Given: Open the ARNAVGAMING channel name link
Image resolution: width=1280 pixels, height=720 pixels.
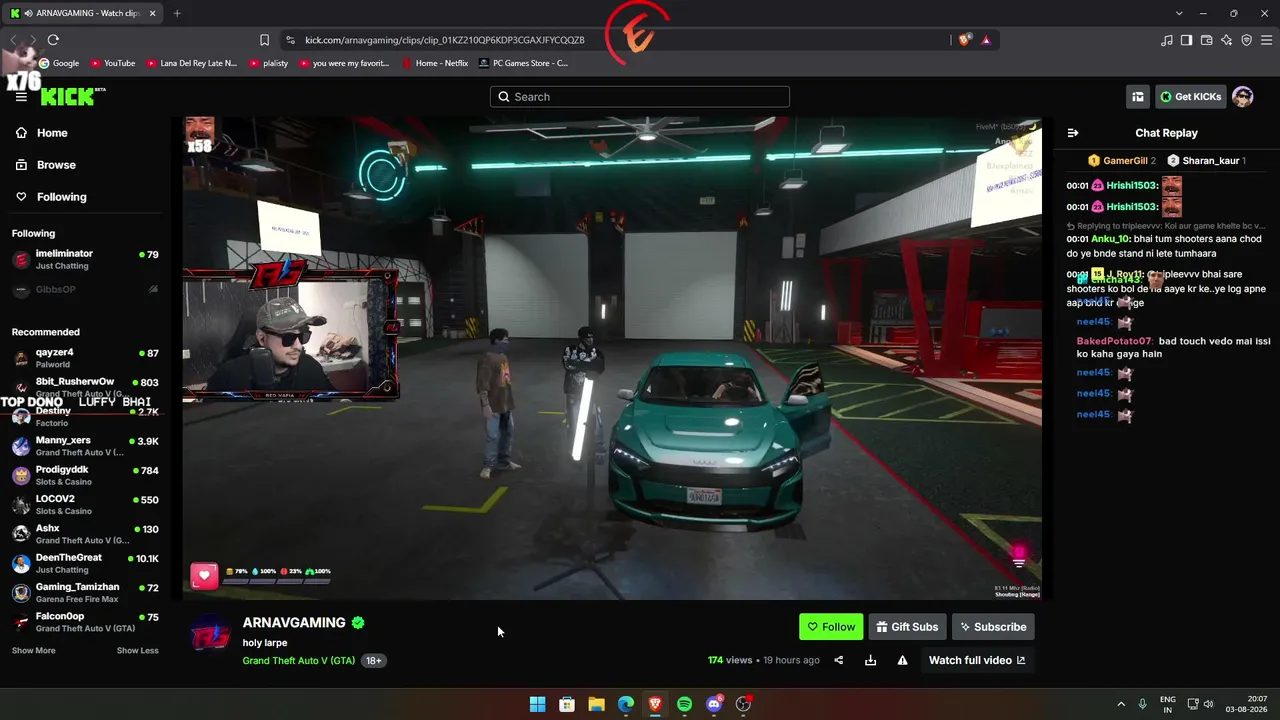Looking at the screenshot, I should click(x=294, y=623).
